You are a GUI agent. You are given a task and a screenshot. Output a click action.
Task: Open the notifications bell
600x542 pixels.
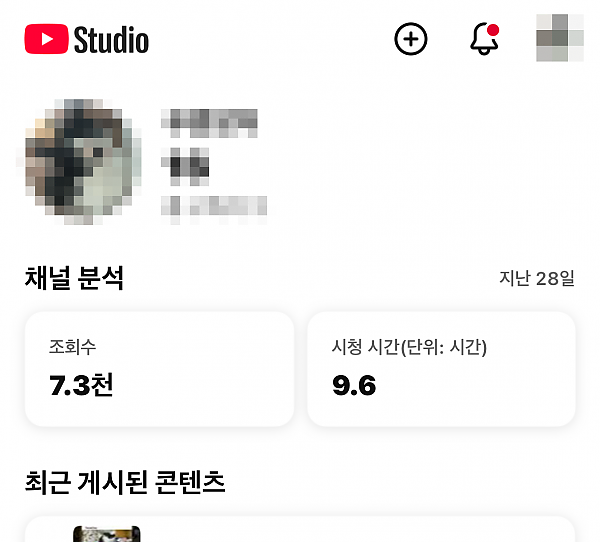tap(484, 39)
